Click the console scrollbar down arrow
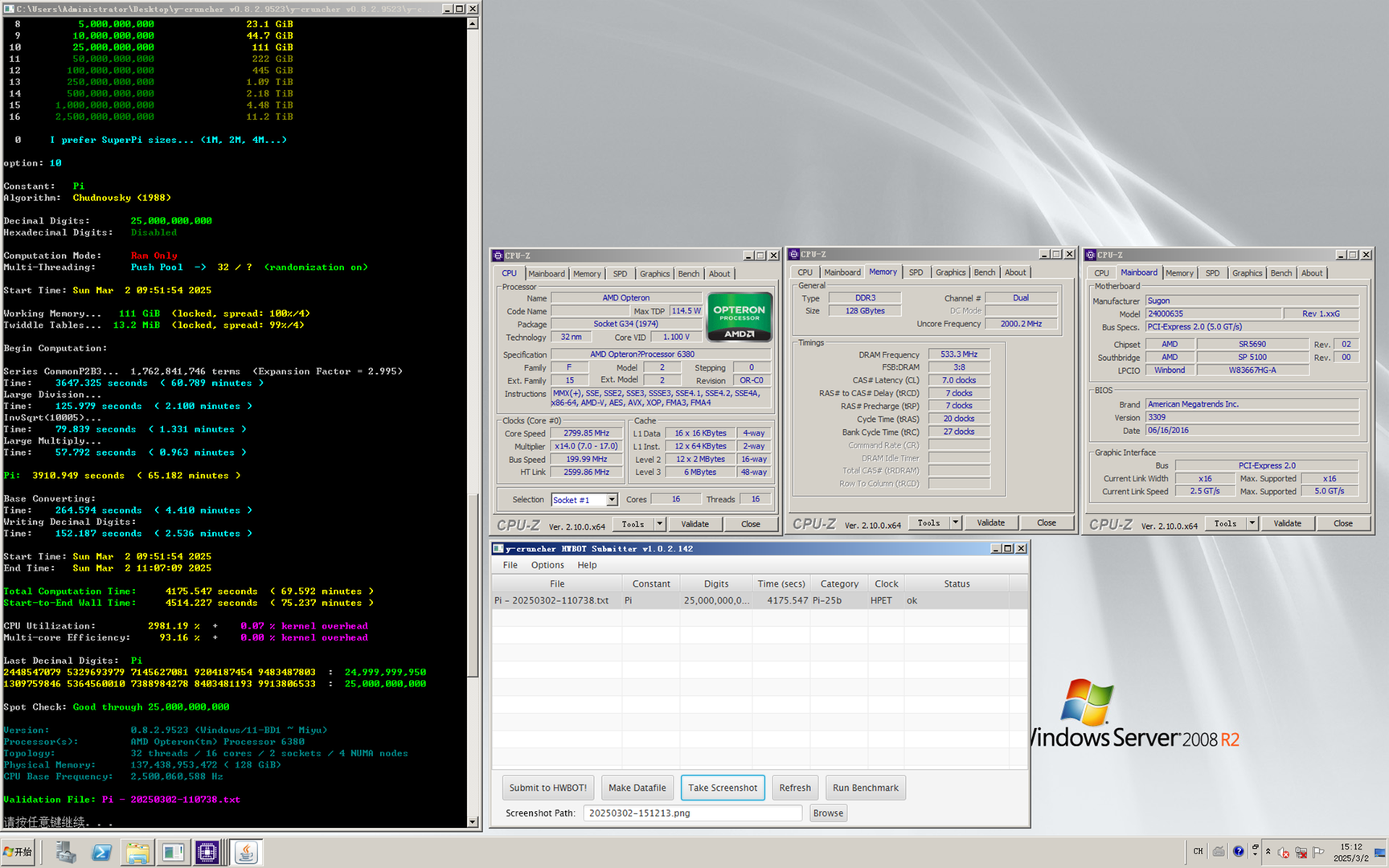This screenshot has width=1389, height=868. point(473,821)
